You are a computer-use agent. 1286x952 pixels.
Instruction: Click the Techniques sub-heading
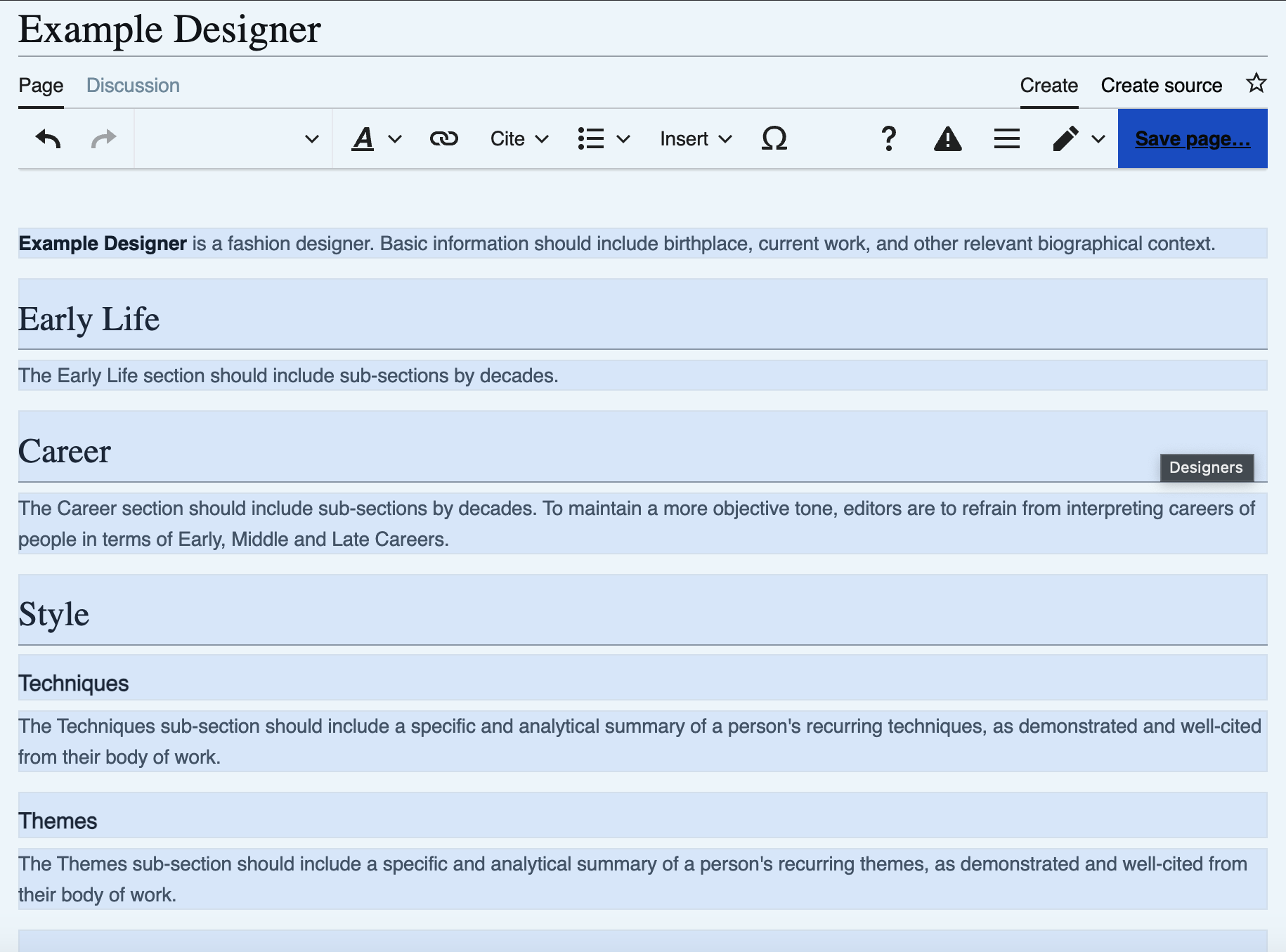pyautogui.click(x=74, y=683)
